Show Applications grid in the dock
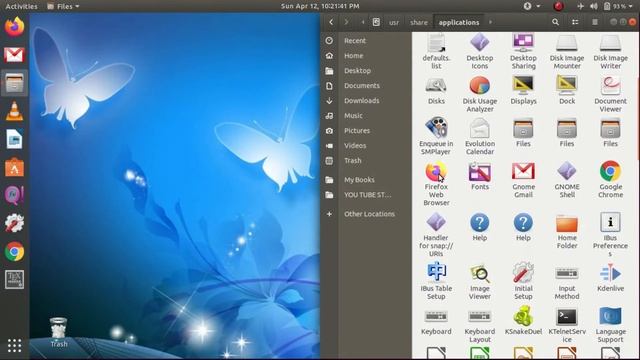Viewport: 640px width, 360px height. click(x=14, y=346)
